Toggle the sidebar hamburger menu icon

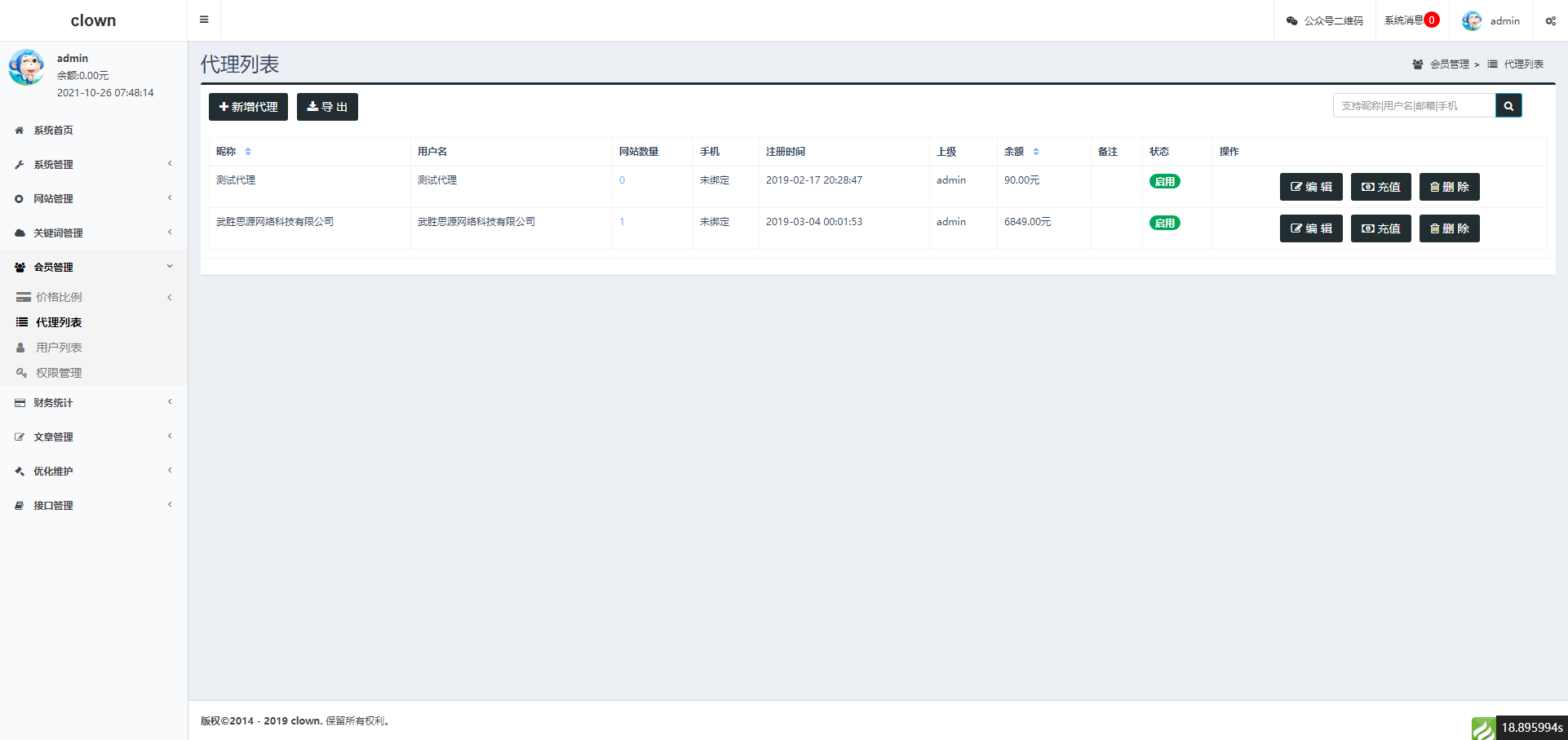coord(204,20)
